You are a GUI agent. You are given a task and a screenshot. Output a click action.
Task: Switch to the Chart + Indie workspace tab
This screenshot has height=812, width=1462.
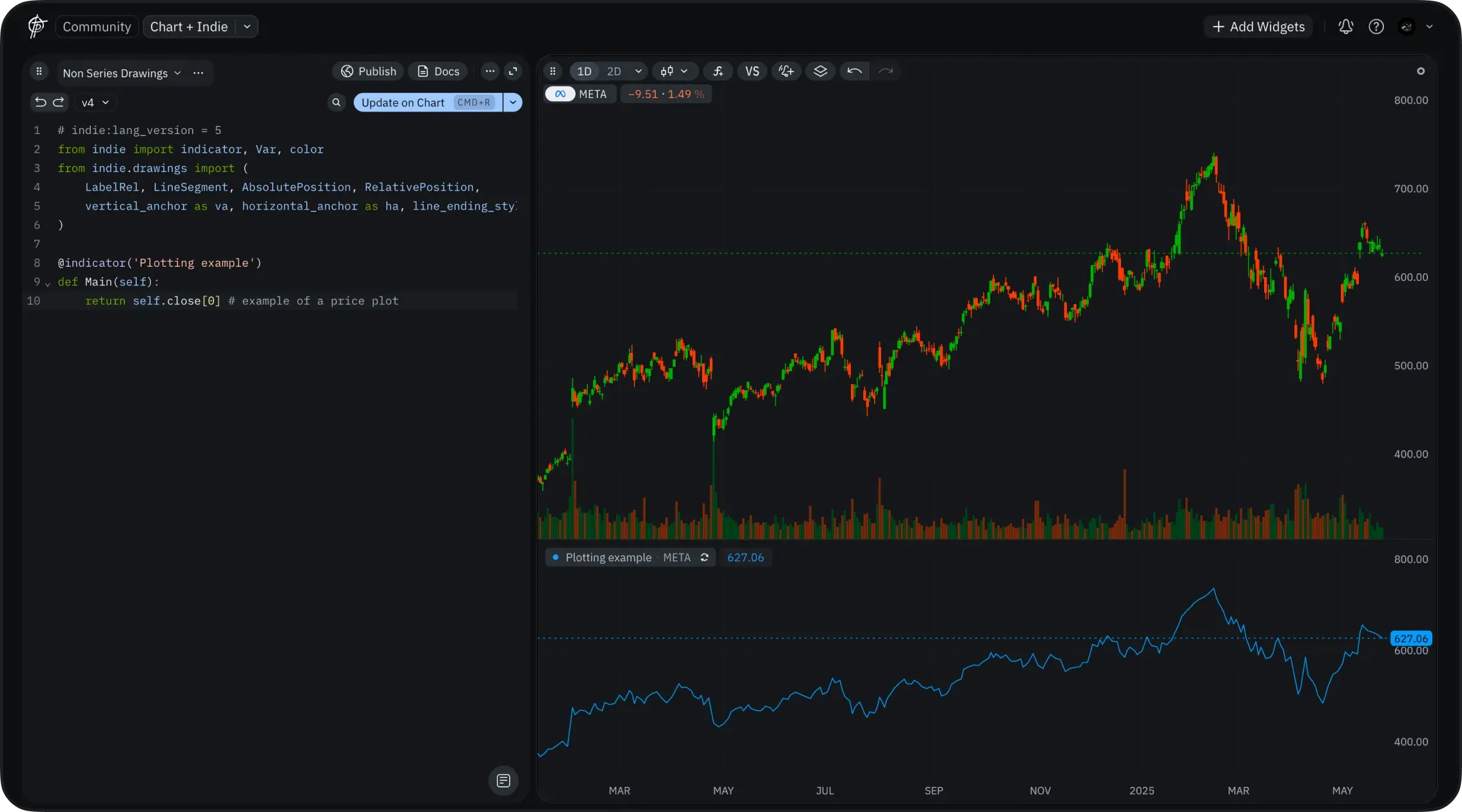(189, 26)
